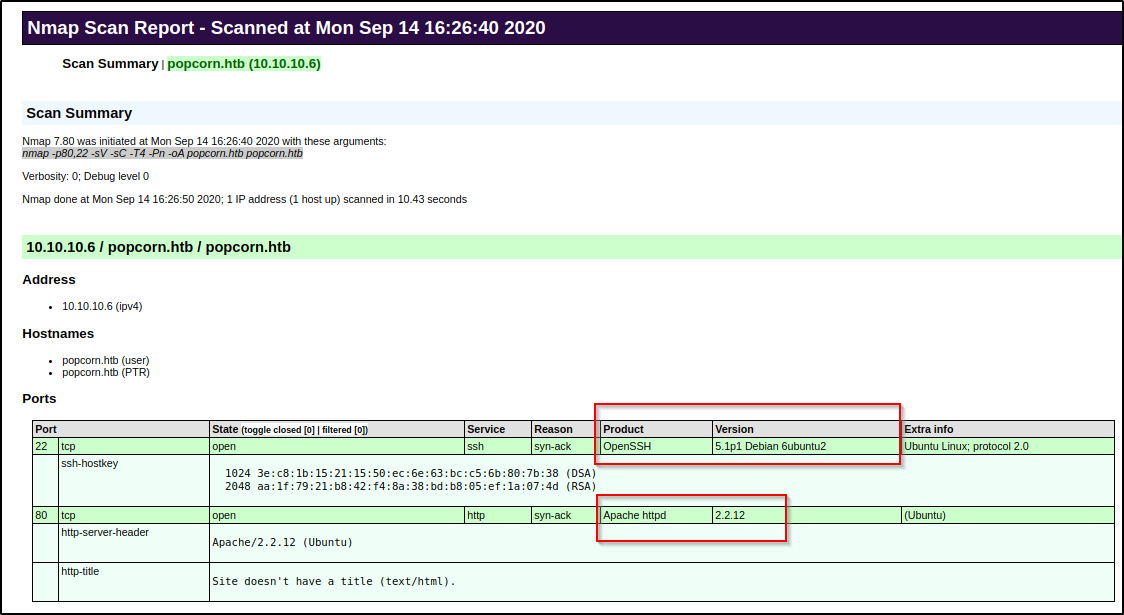Click 'Verbosity: 0; Debug level 0' line
This screenshot has height=615, width=1124.
pos(85,176)
